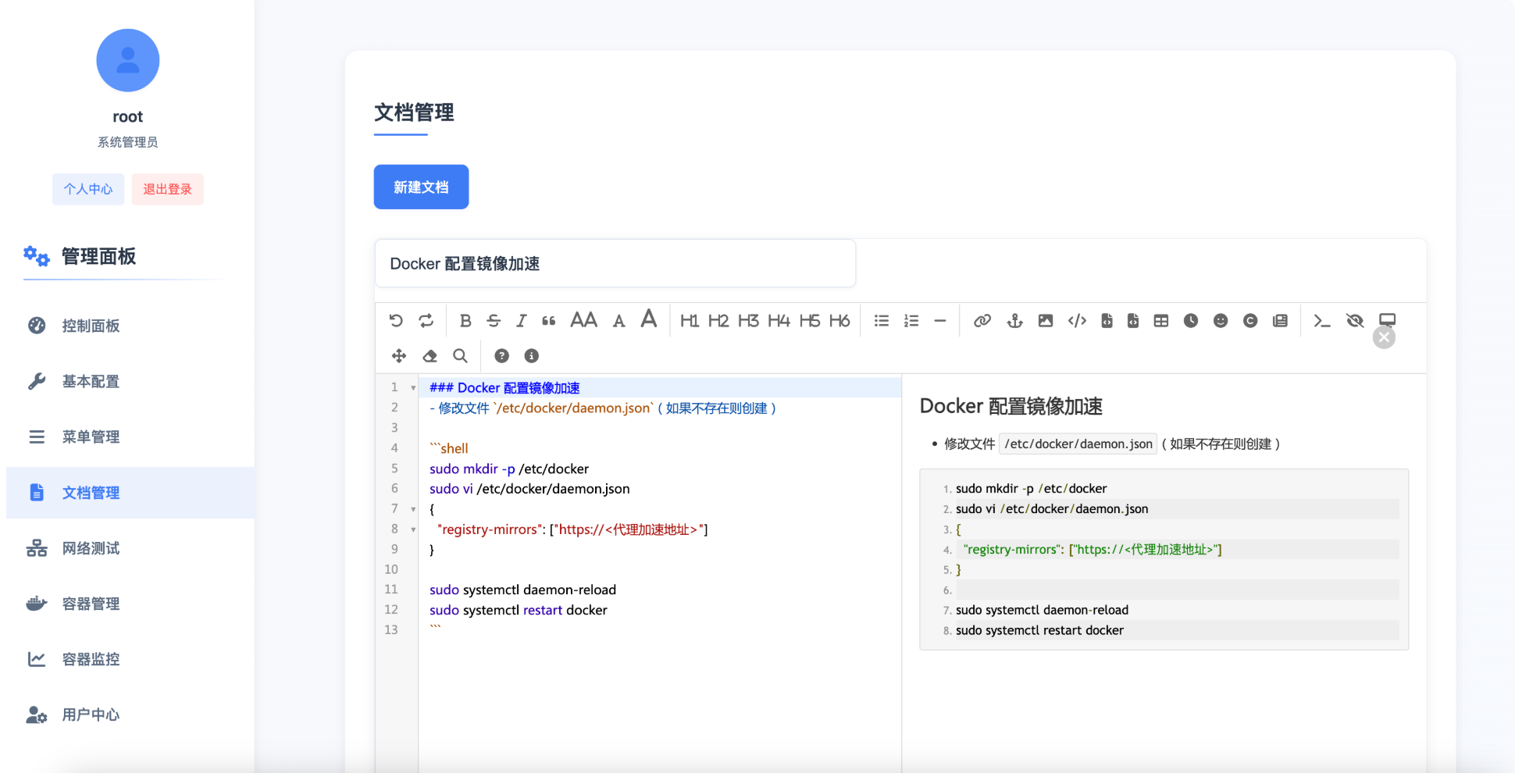Click the redo icon in editor toolbar

pyautogui.click(x=426, y=320)
